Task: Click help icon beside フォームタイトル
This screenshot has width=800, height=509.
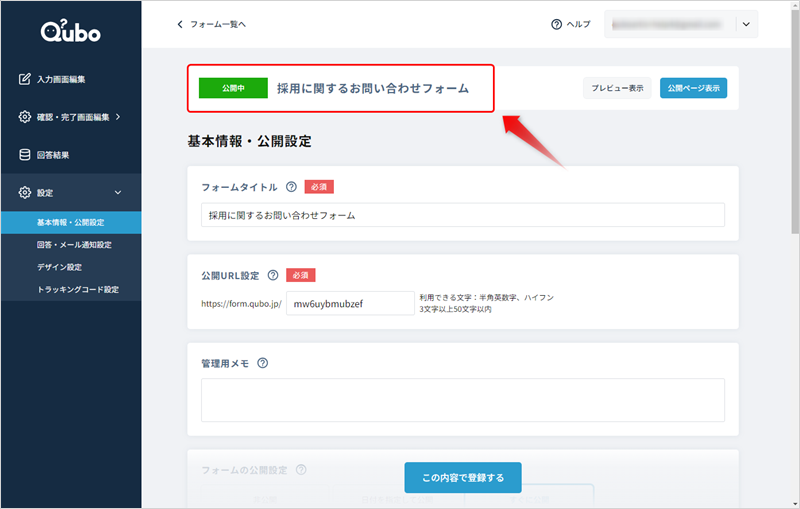Action: [291, 187]
